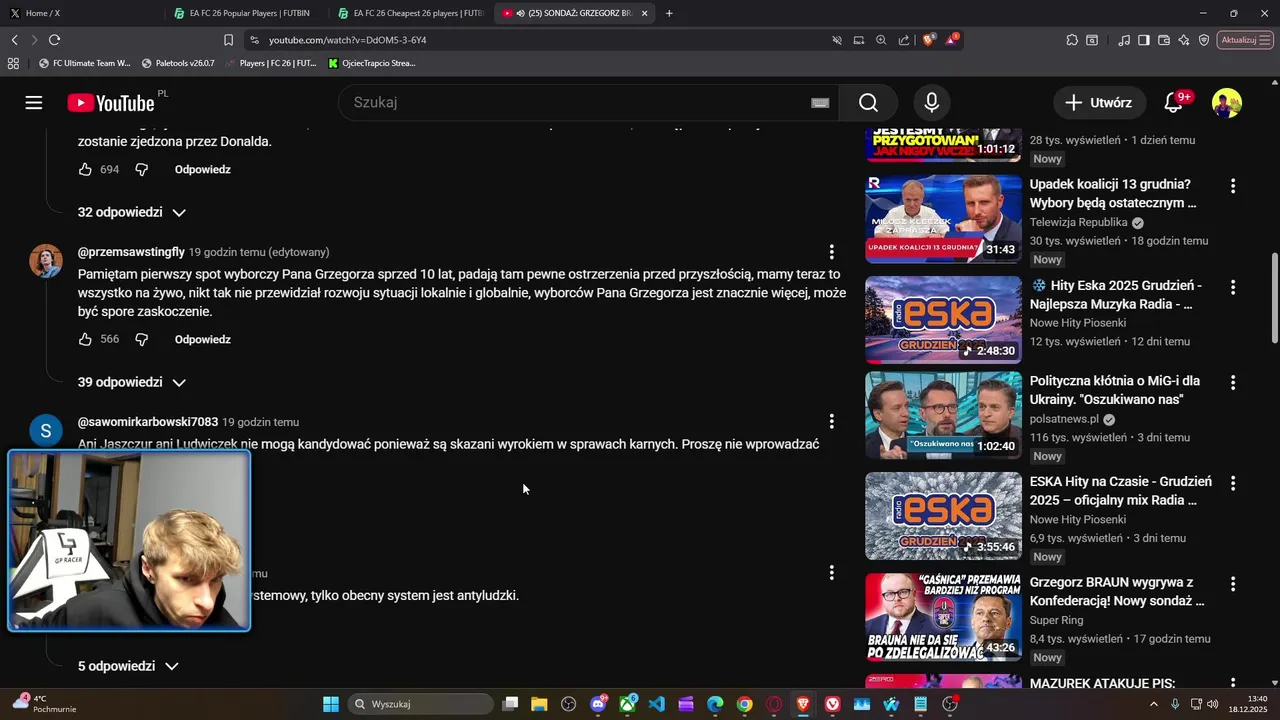The image size is (1280, 720).
Task: Open Brave Leo AI sparkle icon
Action: pyautogui.click(x=1184, y=40)
